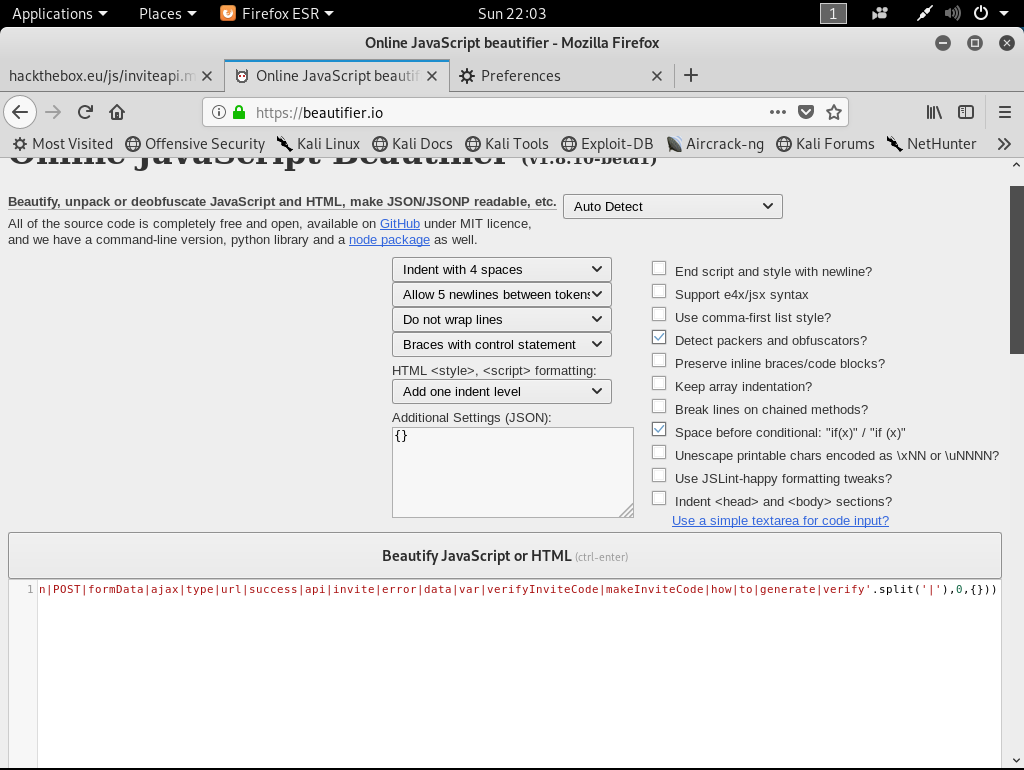Reload the current page
Screen dimensions: 1024x770
pyautogui.click(x=85, y=112)
